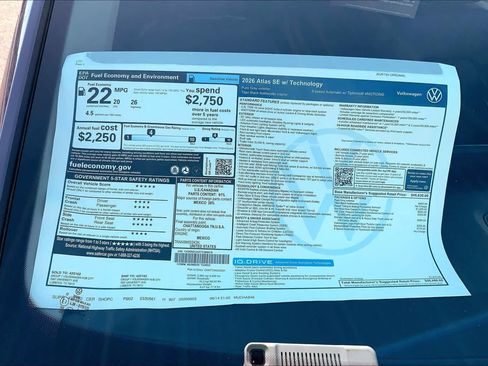The height and width of the screenshot is (366, 488).
Task: Click the QR code beside fueleconomy.gov
Action: [223, 167]
